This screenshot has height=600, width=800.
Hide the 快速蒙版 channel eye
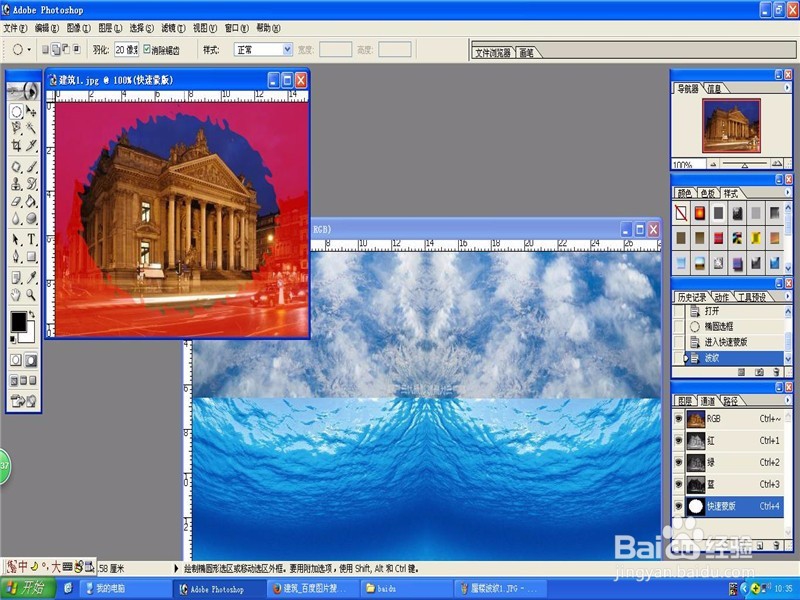pyautogui.click(x=678, y=506)
